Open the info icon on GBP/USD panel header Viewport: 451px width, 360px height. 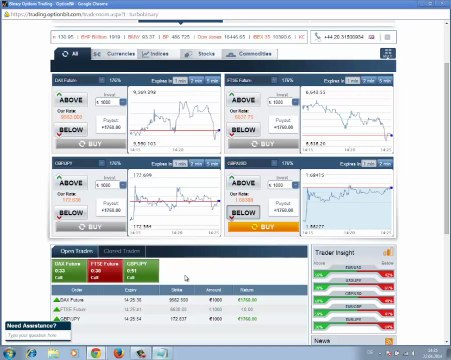(274, 163)
